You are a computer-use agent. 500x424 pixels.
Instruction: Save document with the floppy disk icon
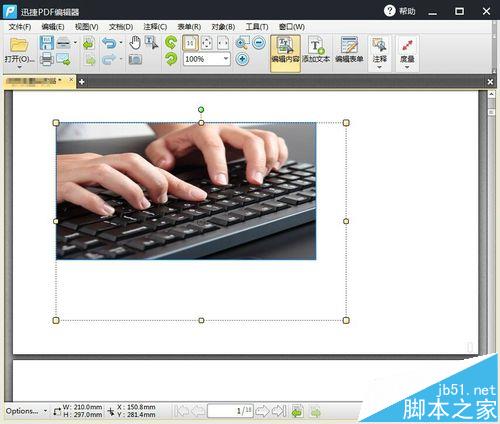point(46,43)
